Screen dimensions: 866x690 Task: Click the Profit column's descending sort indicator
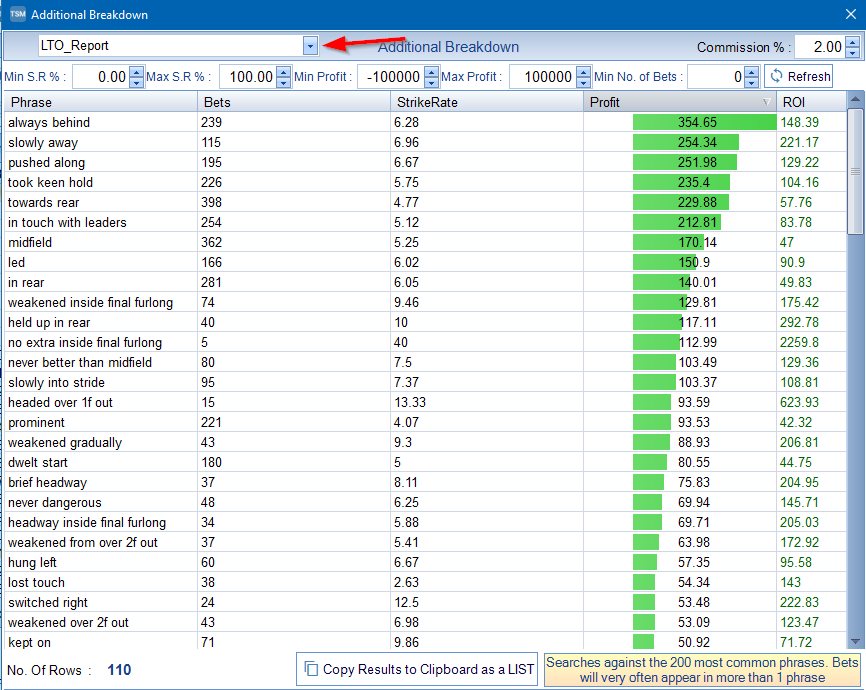coord(766,101)
